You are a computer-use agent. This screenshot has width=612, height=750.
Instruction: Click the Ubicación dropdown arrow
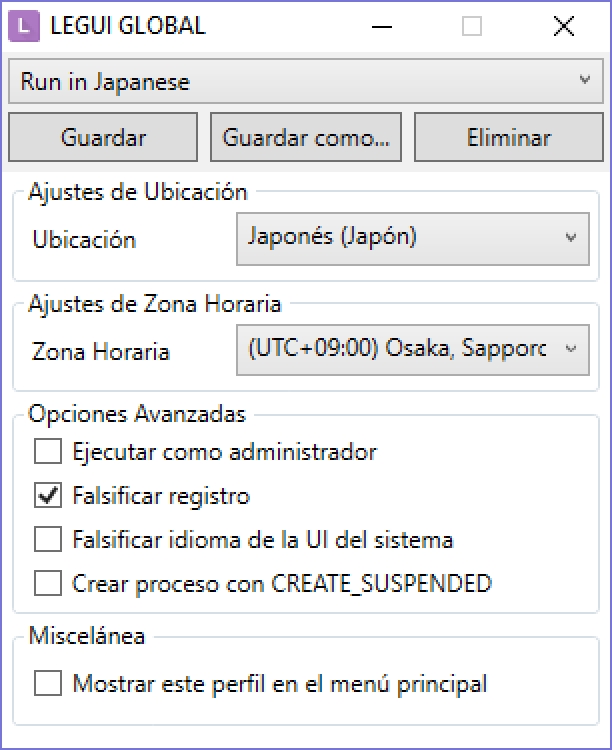570,238
